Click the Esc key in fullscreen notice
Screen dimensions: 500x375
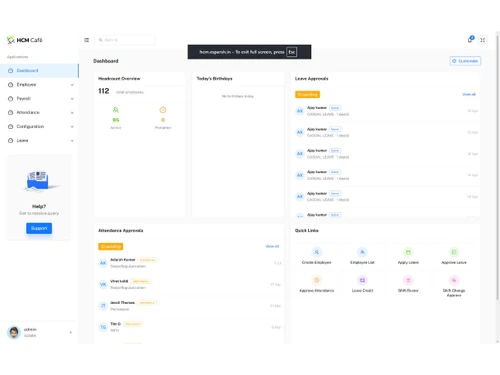pos(291,52)
